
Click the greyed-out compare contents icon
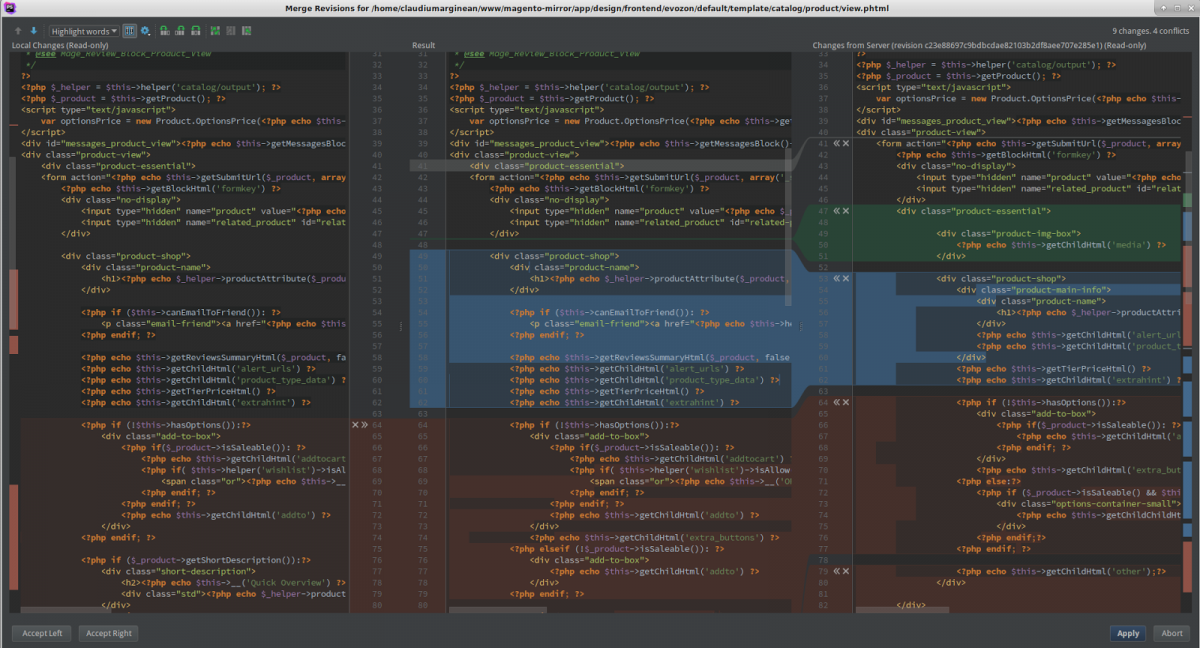pos(231,31)
